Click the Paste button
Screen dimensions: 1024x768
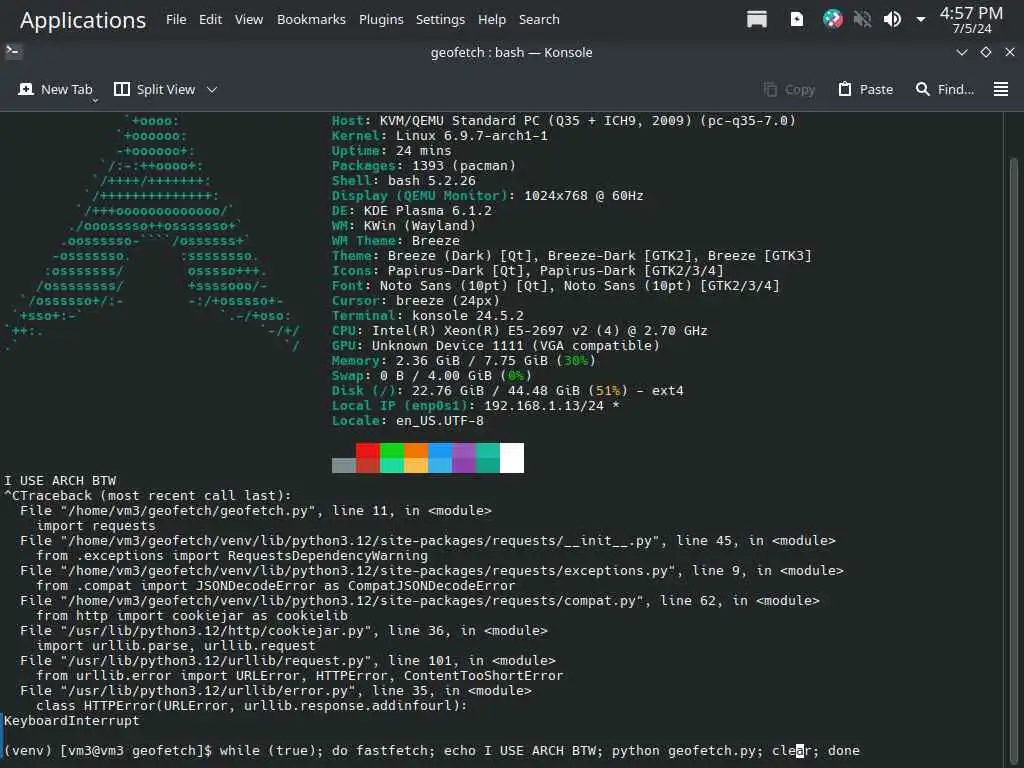click(x=865, y=89)
